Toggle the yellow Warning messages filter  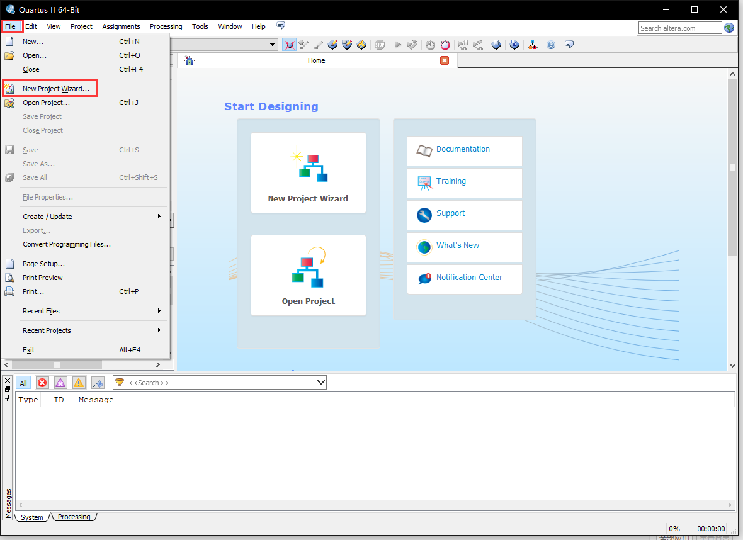(79, 382)
